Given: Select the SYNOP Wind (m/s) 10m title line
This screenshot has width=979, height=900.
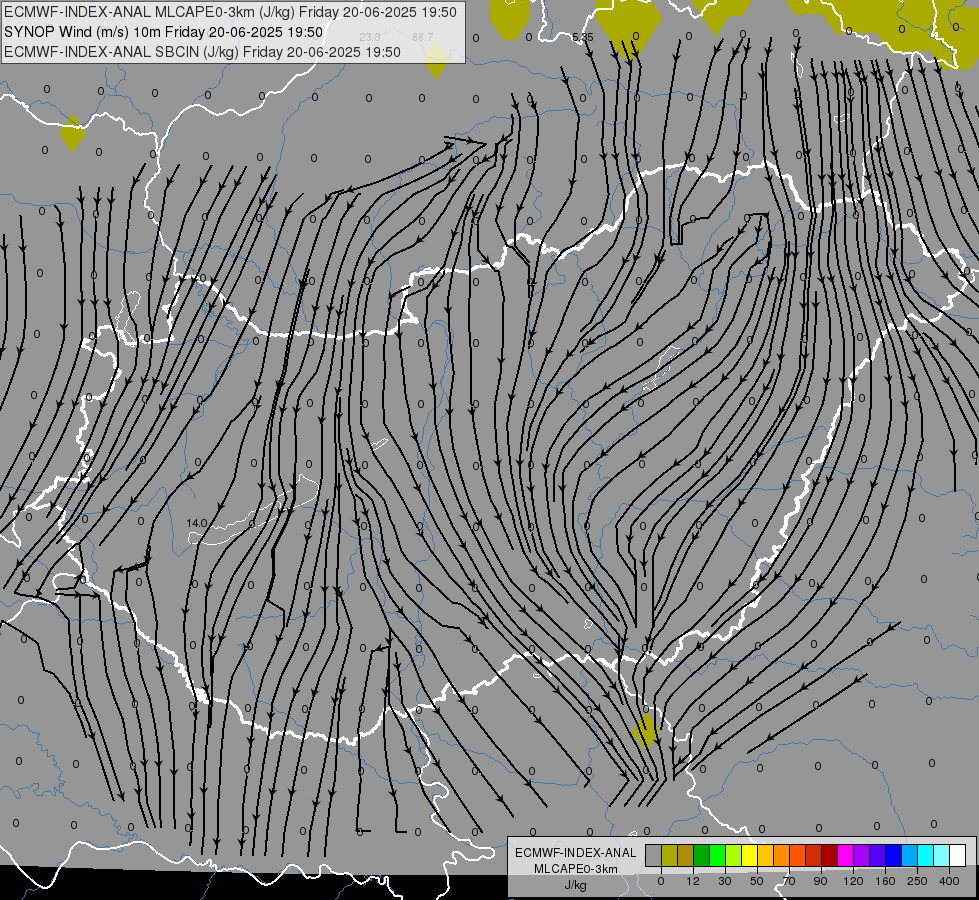Looking at the screenshot, I should 164,32.
